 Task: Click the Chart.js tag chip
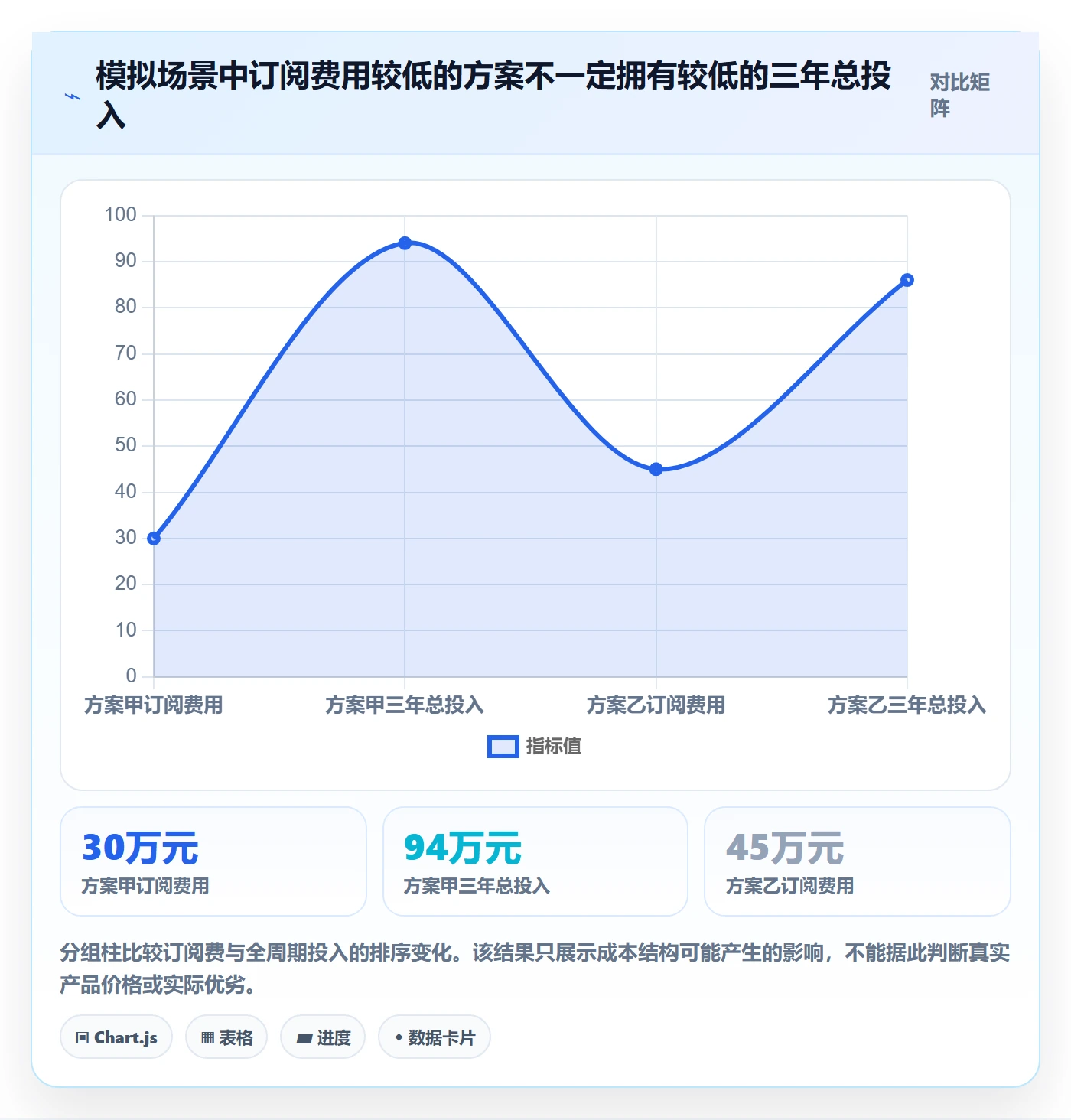pos(116,1037)
